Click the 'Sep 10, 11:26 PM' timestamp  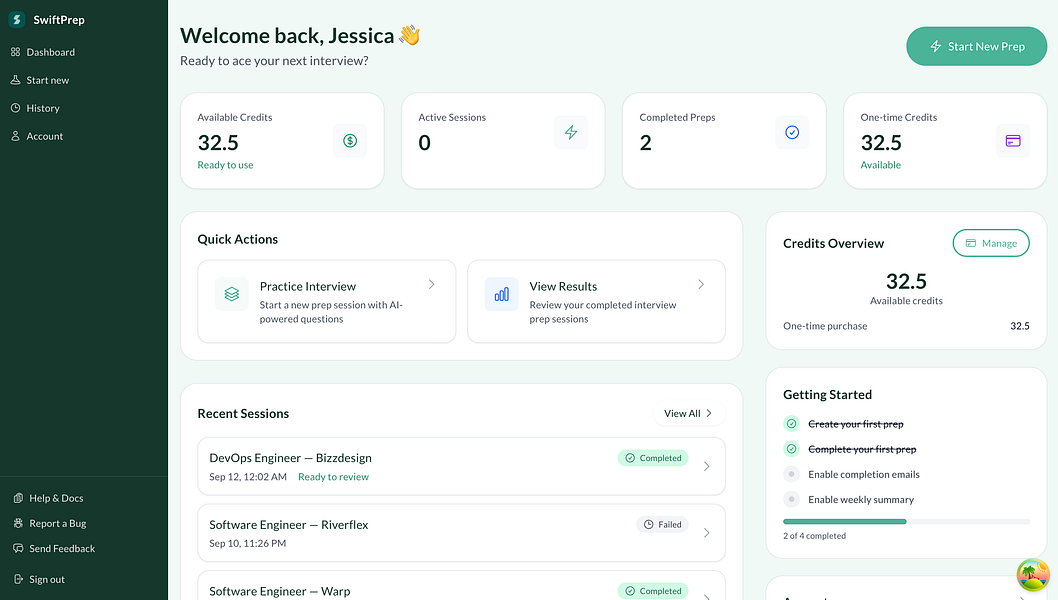[248, 543]
